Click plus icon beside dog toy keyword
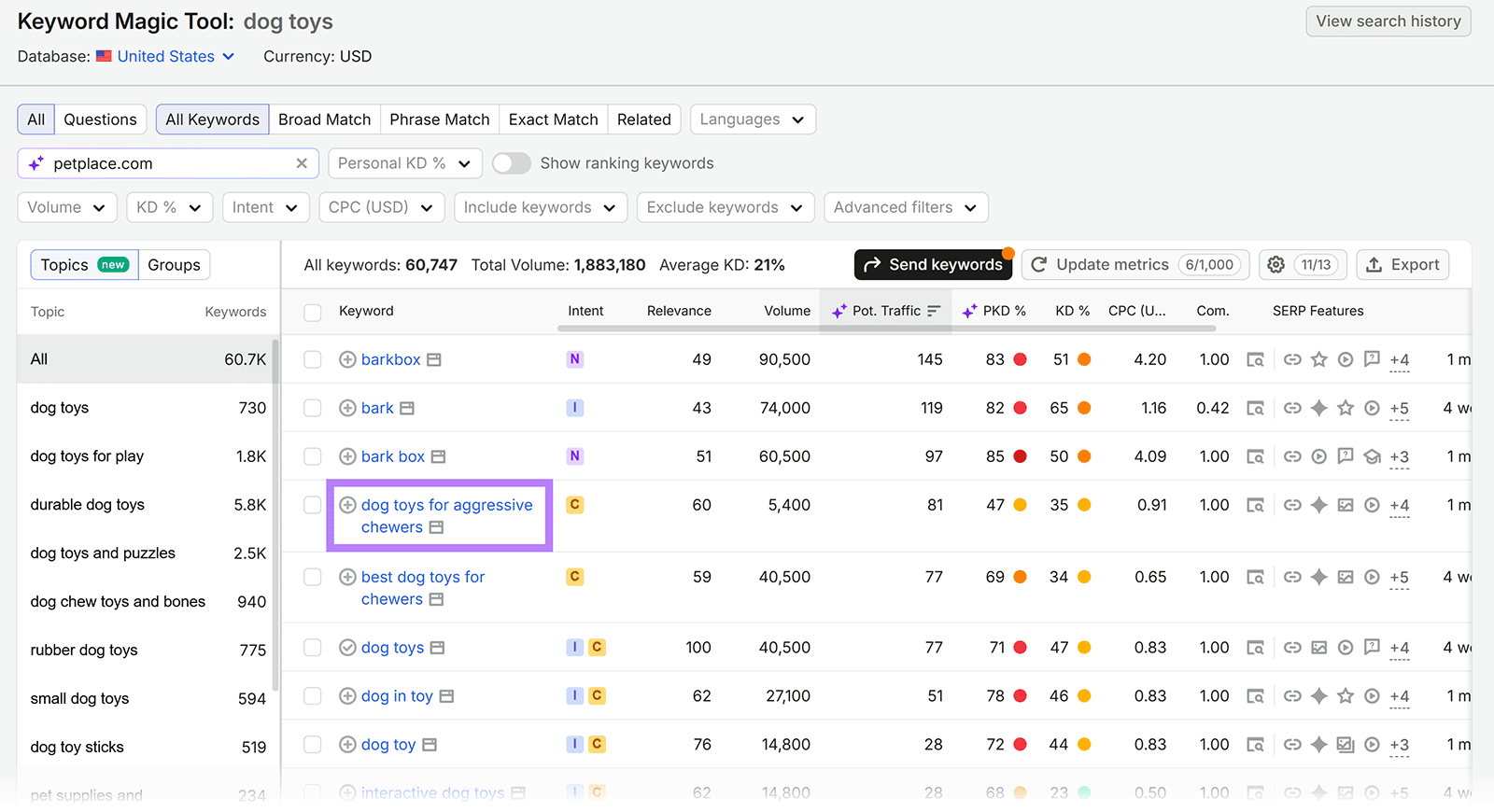Image resolution: width=1494 pixels, height=812 pixels. [347, 745]
